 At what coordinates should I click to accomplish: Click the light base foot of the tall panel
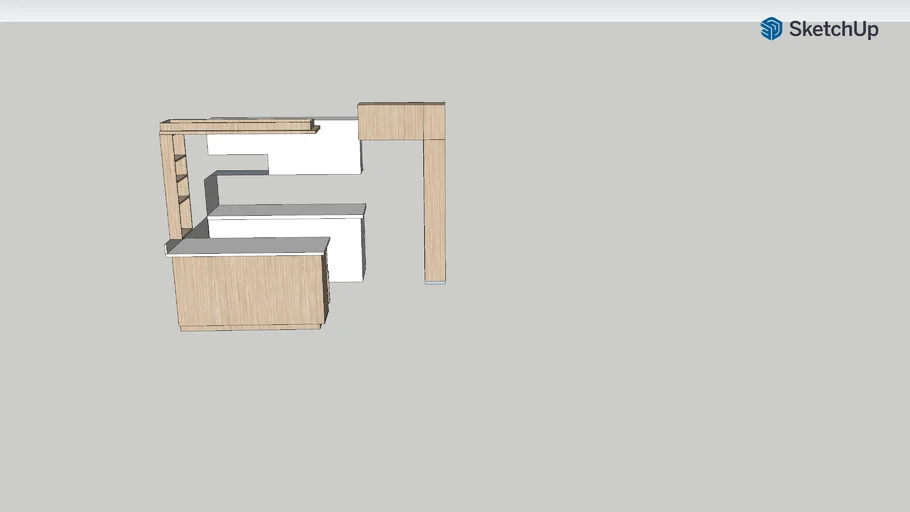[x=435, y=283]
